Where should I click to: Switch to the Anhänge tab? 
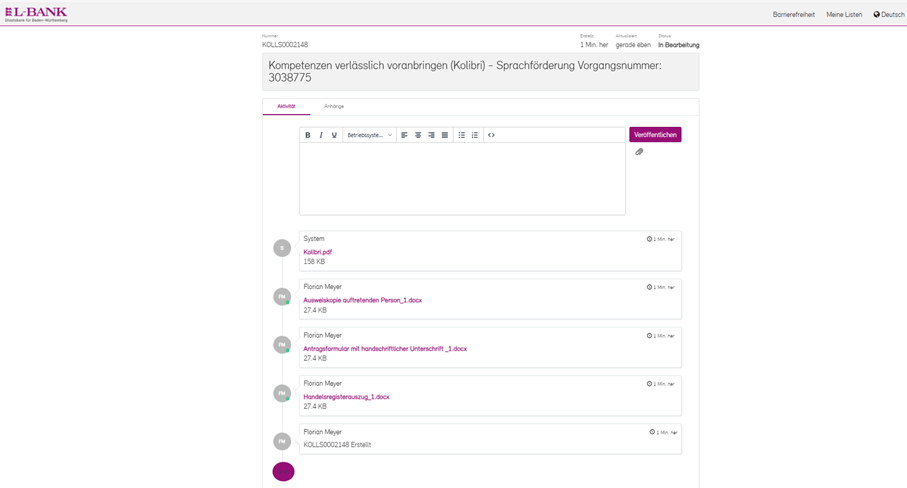point(334,106)
